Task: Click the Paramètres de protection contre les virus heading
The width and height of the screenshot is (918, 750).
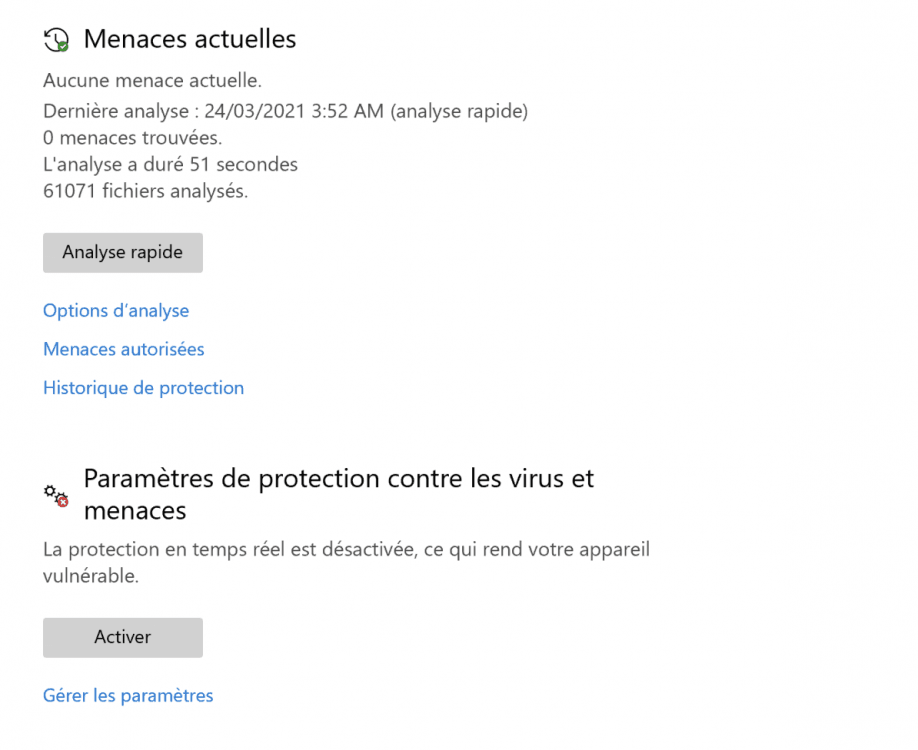Action: coord(339,494)
